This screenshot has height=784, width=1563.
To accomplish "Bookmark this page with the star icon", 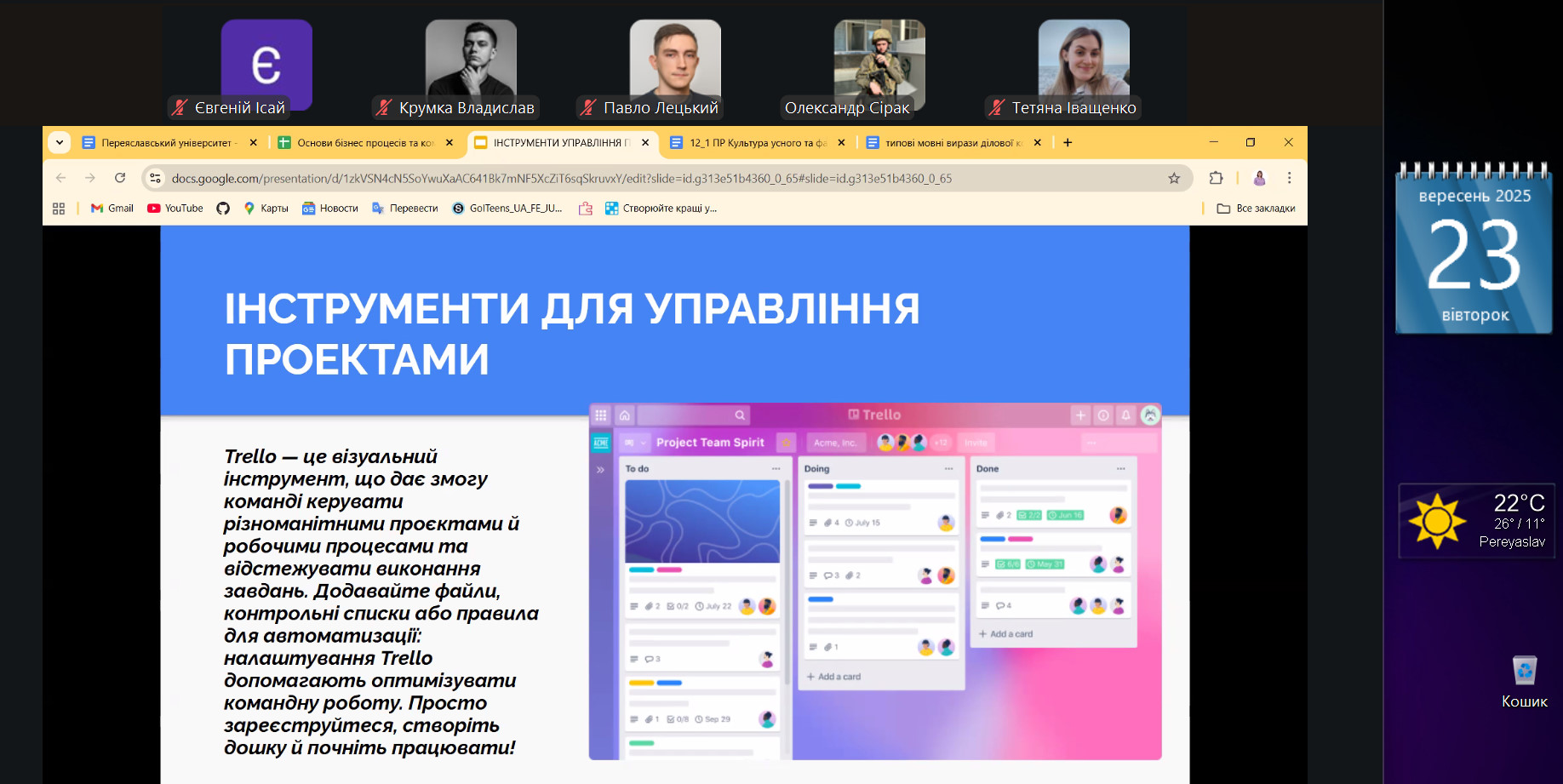I will coord(1174,178).
